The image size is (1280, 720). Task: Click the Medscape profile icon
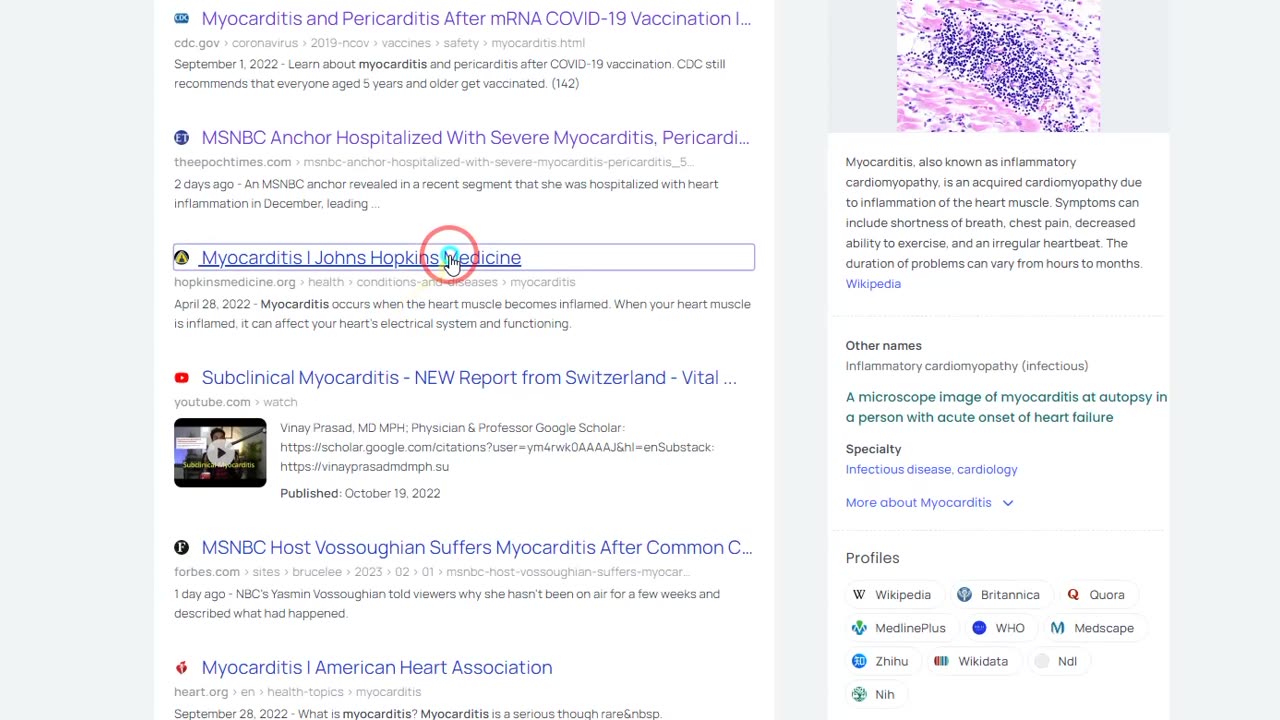coord(1057,628)
